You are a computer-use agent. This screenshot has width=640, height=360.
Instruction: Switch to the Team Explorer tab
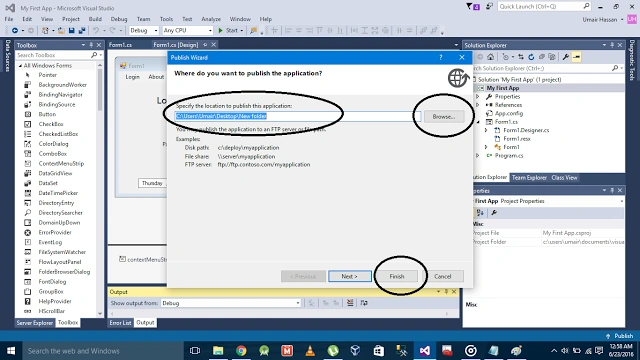click(529, 178)
